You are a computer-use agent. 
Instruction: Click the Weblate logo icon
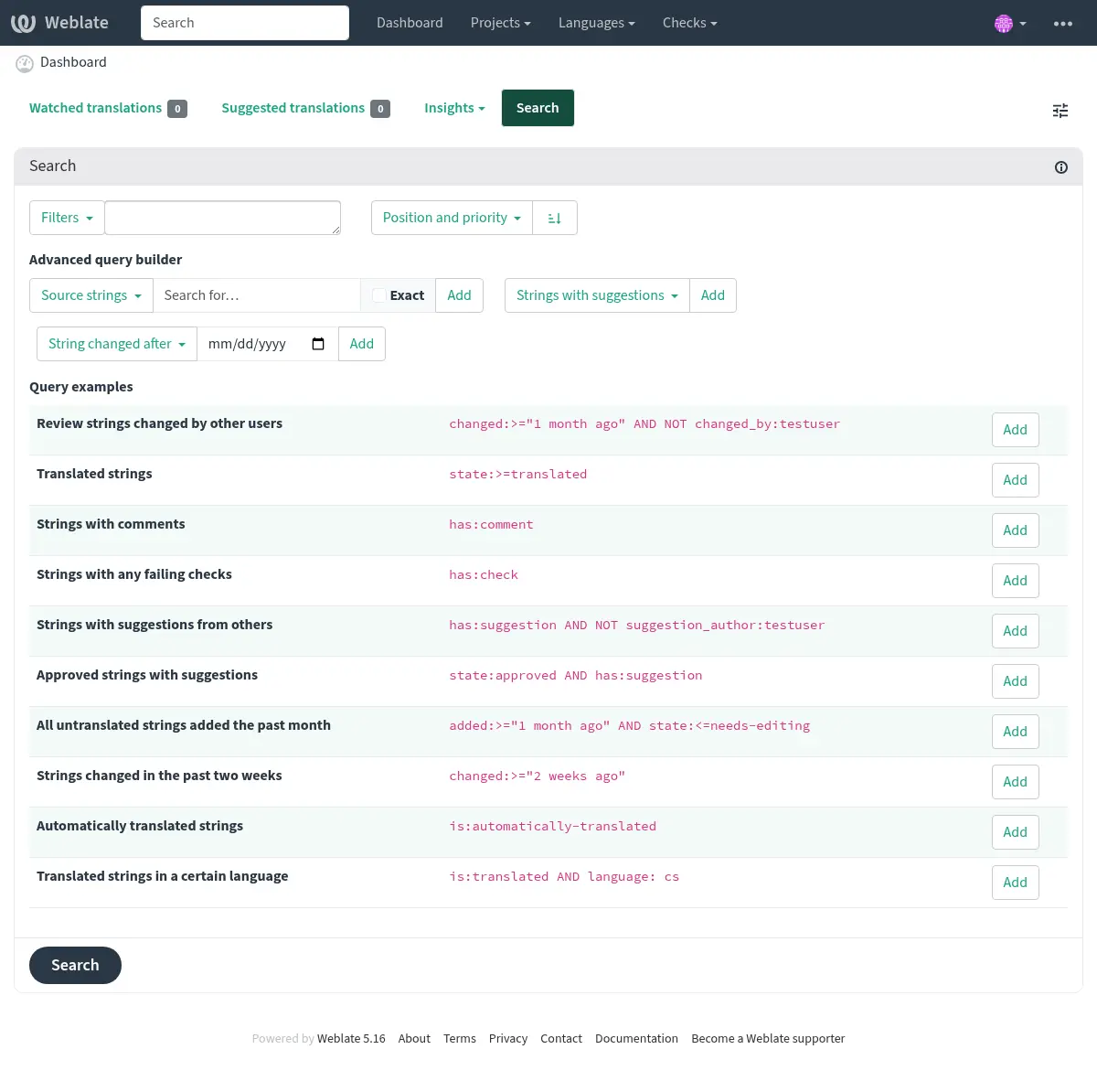(x=24, y=23)
